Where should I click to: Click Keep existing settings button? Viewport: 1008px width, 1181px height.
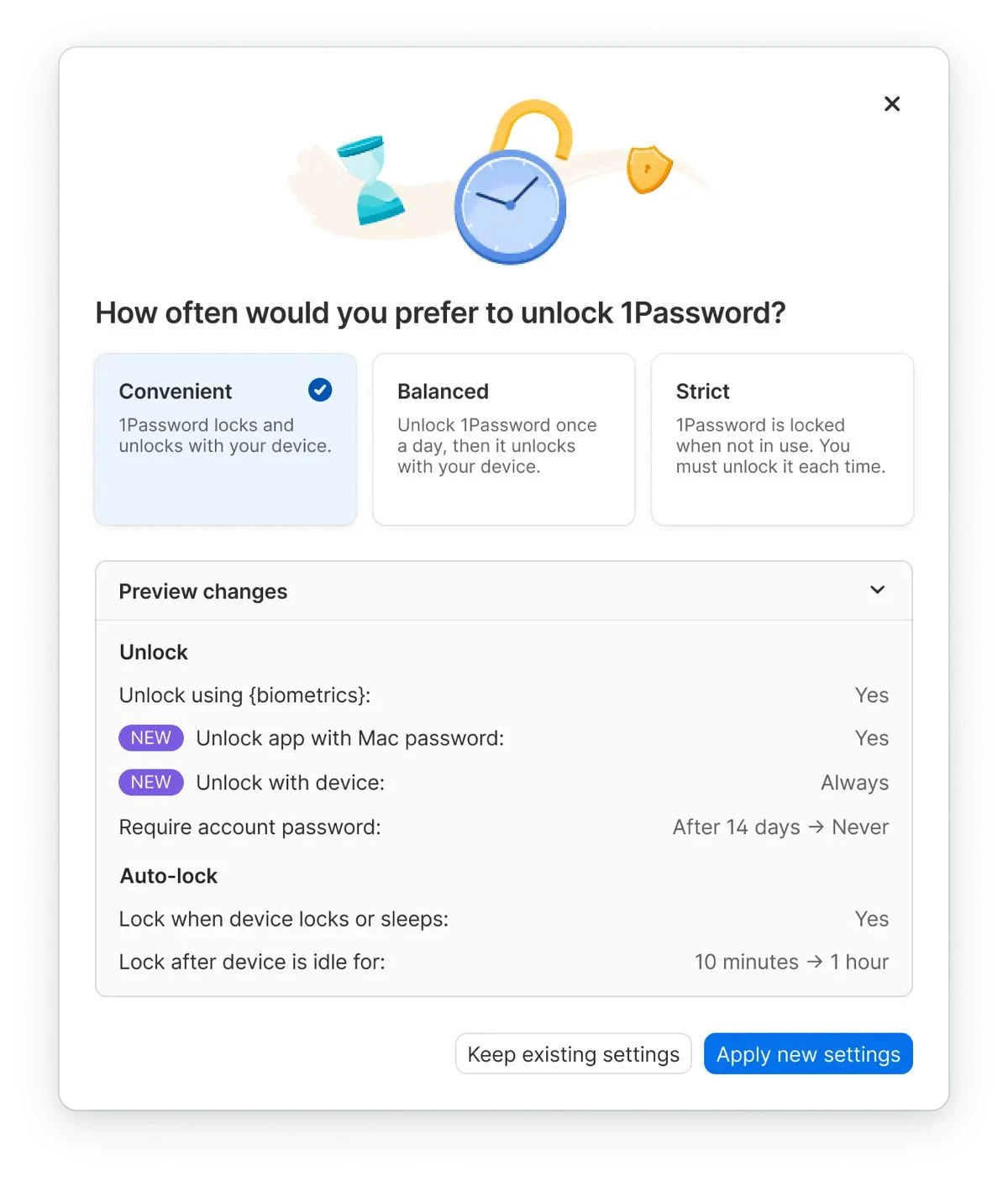click(574, 1054)
